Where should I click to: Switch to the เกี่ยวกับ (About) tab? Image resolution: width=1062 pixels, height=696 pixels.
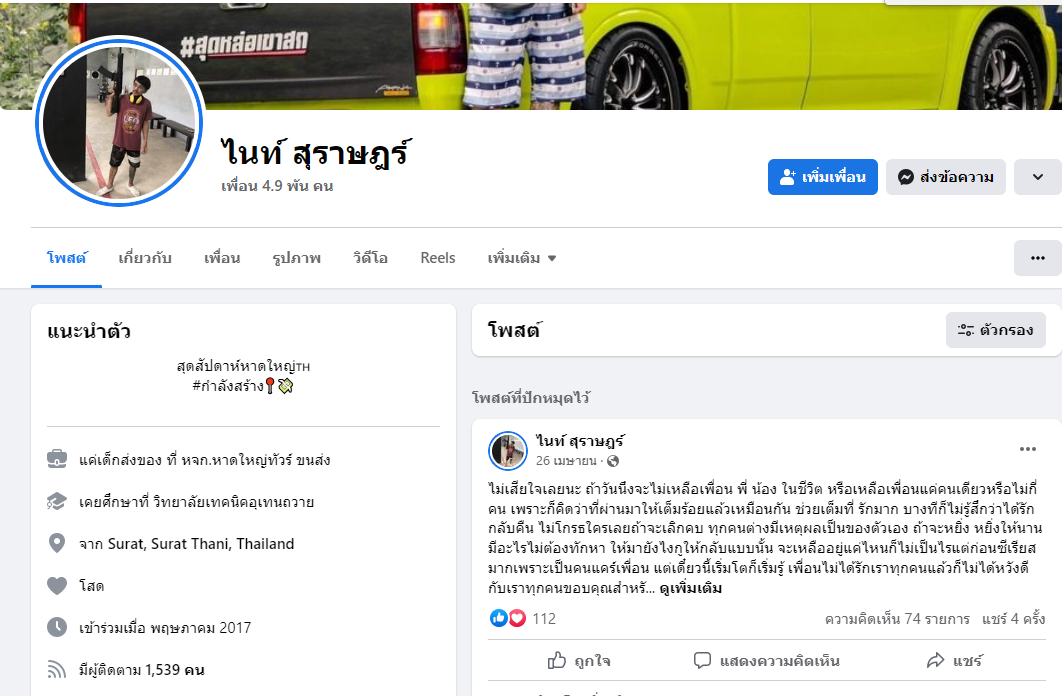click(x=145, y=258)
